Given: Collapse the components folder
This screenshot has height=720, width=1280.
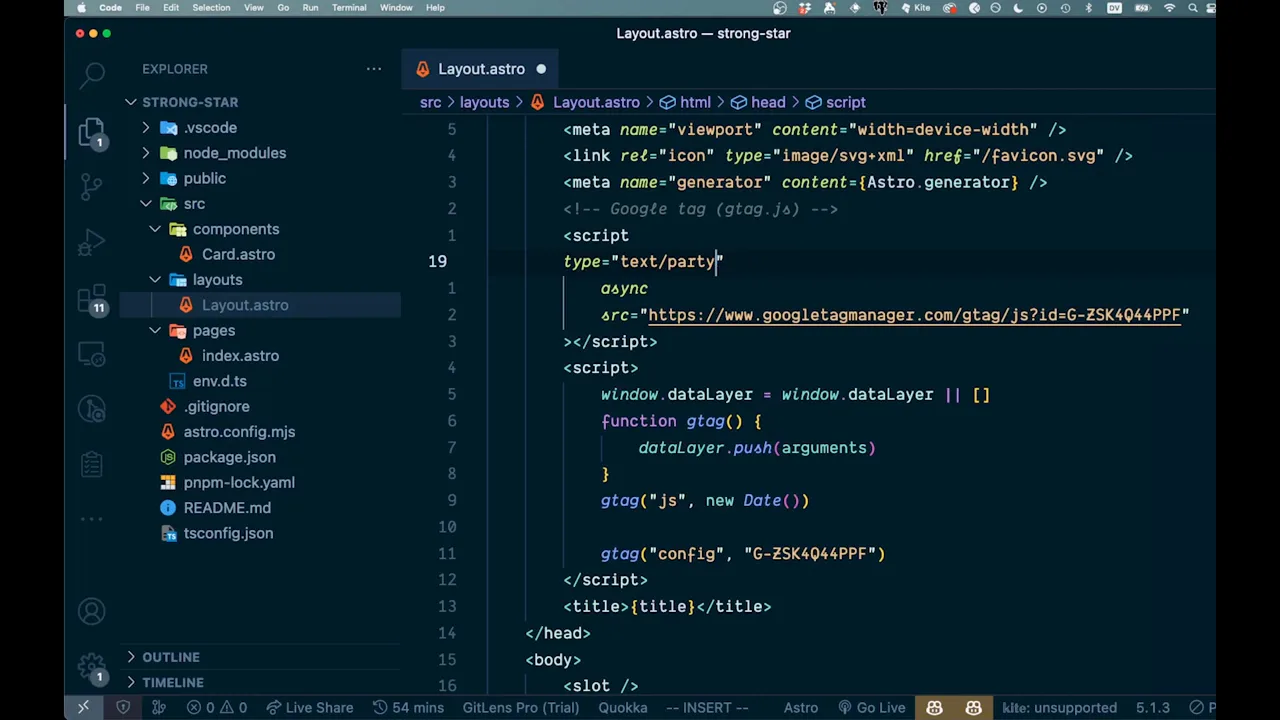Looking at the screenshot, I should click(236, 229).
